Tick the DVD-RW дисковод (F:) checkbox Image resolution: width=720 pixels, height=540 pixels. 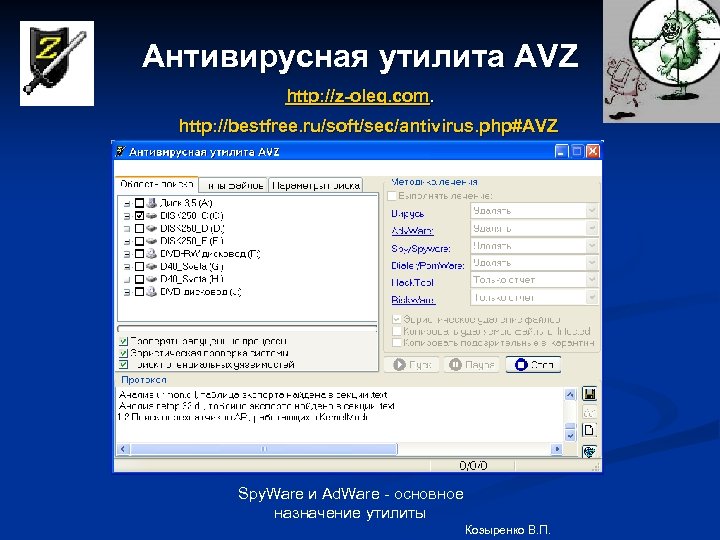[x=139, y=253]
